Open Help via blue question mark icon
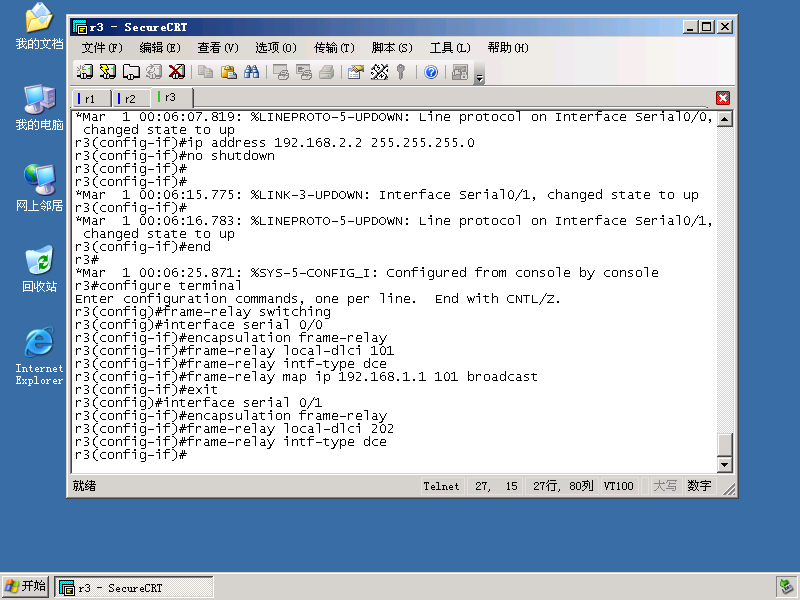Viewport: 800px width, 600px height. pyautogui.click(x=431, y=72)
